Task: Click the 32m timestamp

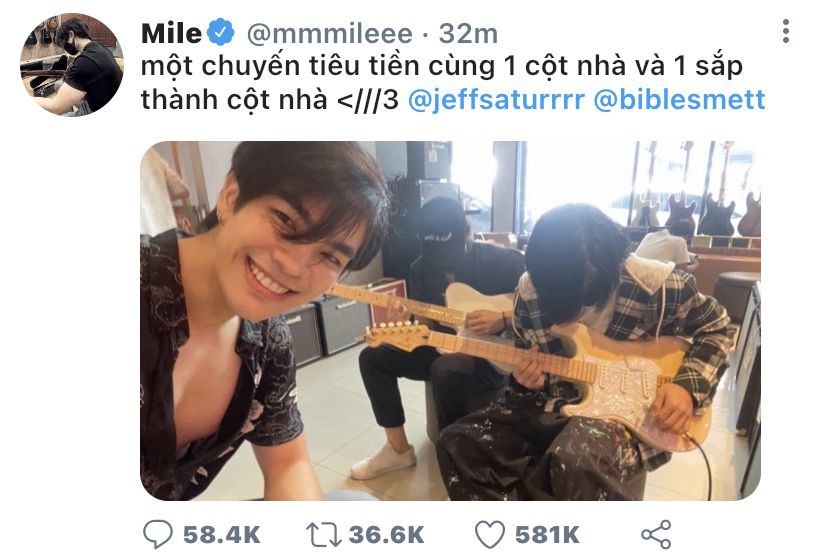Action: point(468,34)
